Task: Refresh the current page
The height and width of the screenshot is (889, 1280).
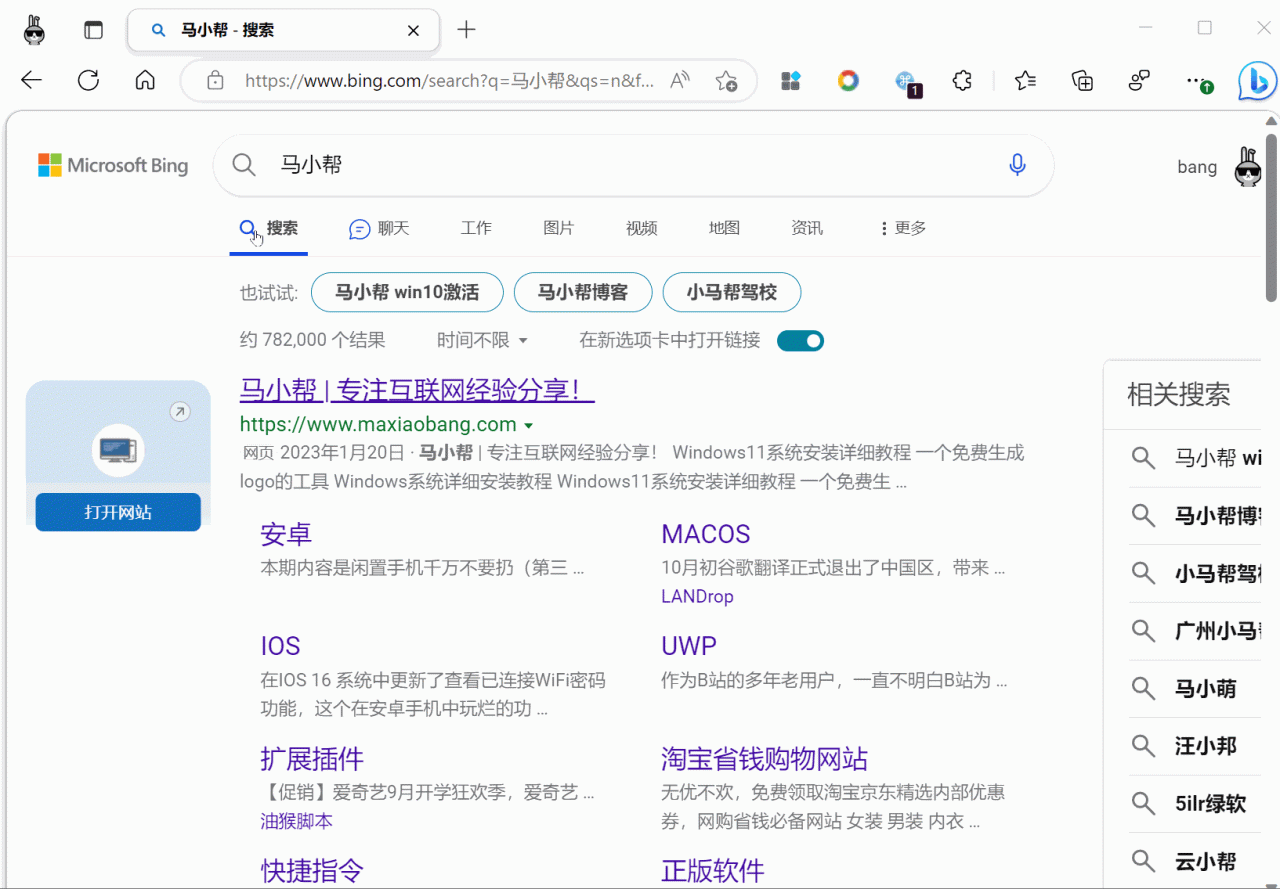Action: click(88, 81)
